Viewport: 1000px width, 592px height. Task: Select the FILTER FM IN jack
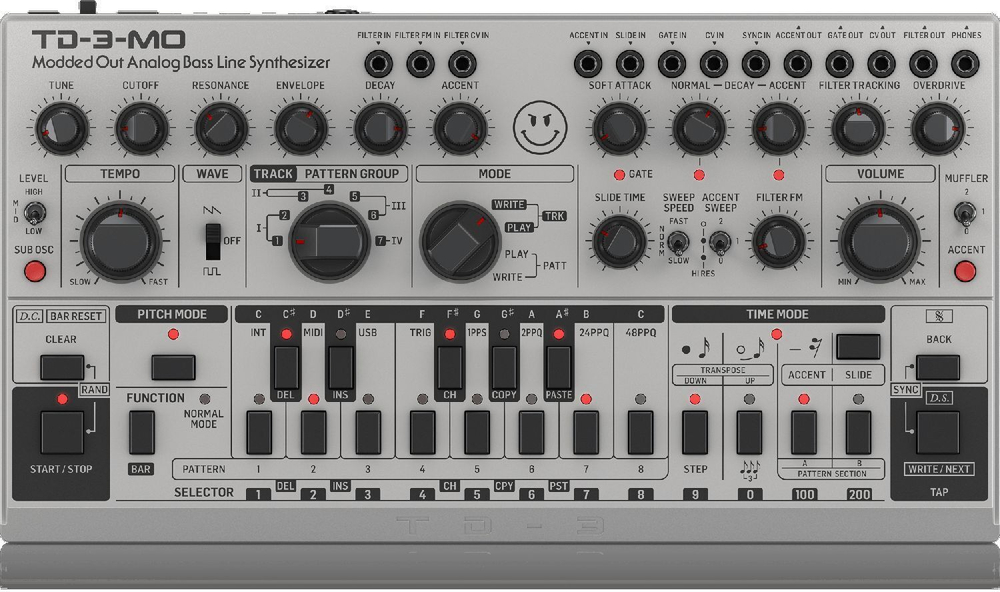[420, 64]
